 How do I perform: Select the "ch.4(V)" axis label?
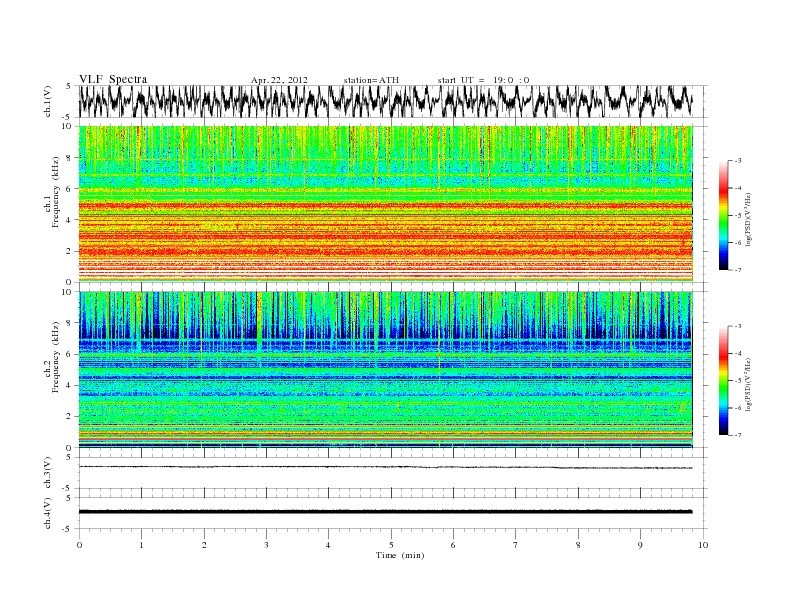point(48,513)
